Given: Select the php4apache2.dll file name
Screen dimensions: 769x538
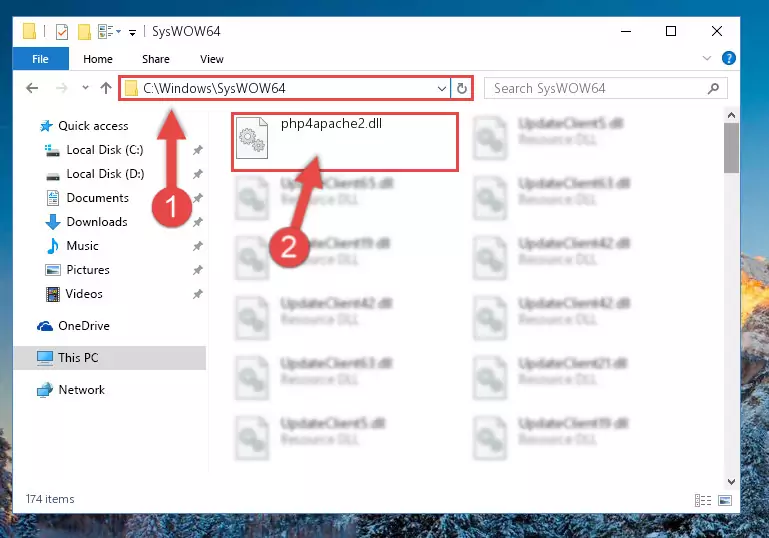Looking at the screenshot, I should tap(332, 124).
